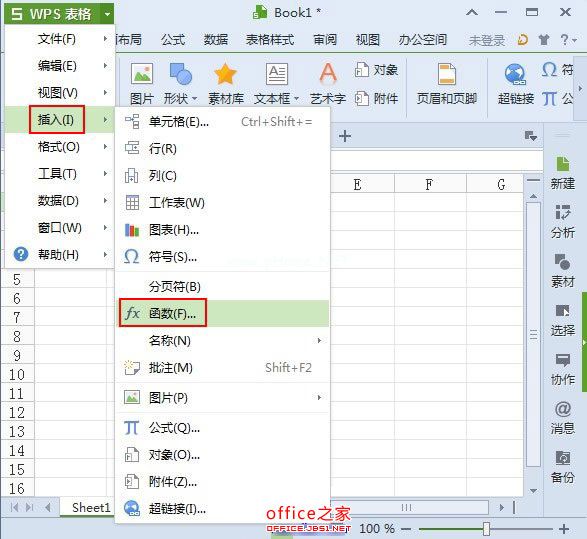Insert 对象 object from ribbon
The image size is (587, 539).
[x=376, y=70]
